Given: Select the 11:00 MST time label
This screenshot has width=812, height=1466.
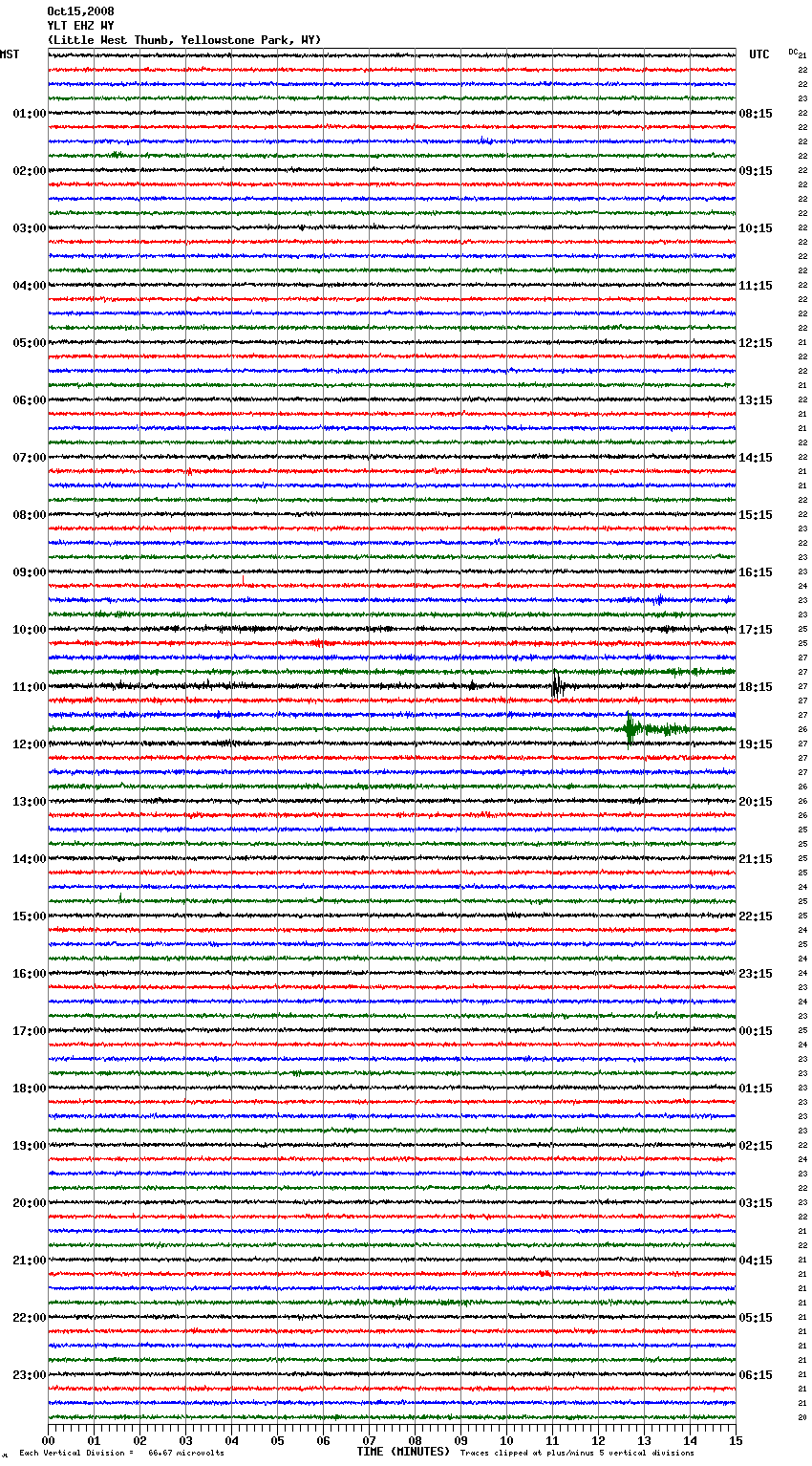Looking at the screenshot, I should click(x=30, y=687).
